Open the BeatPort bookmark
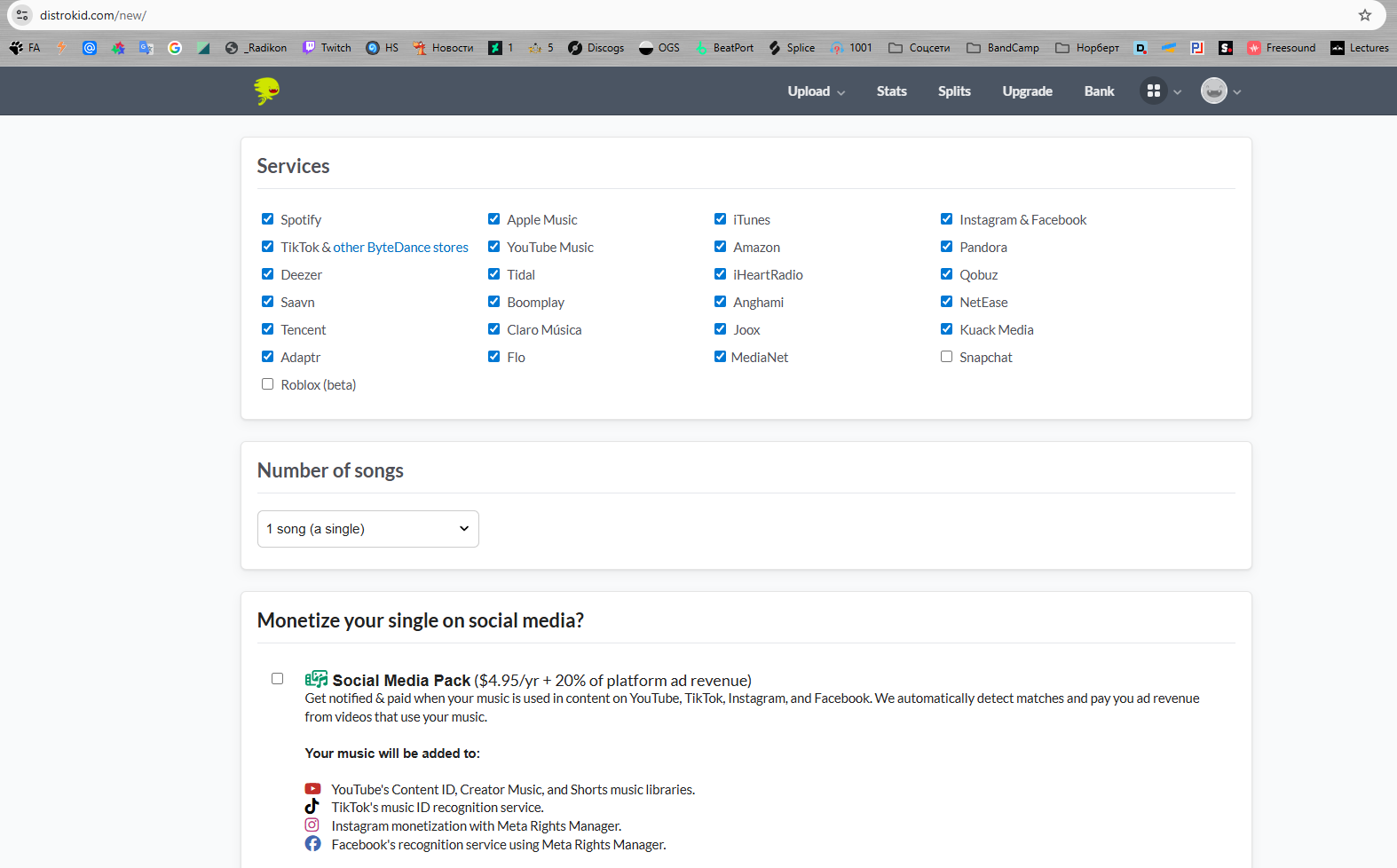Image resolution: width=1397 pixels, height=868 pixels. [724, 48]
